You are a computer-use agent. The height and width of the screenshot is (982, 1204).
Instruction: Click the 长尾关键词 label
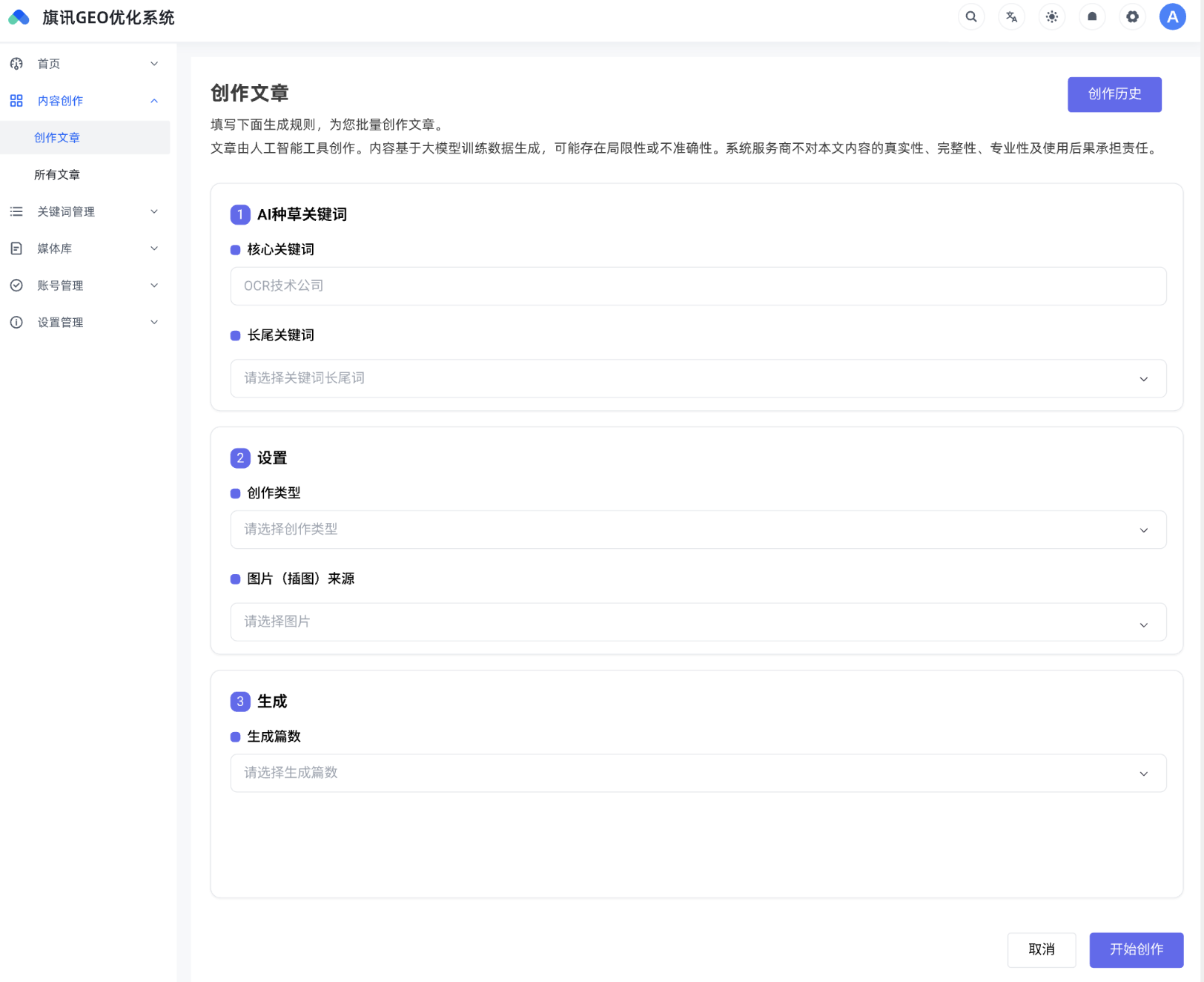280,335
